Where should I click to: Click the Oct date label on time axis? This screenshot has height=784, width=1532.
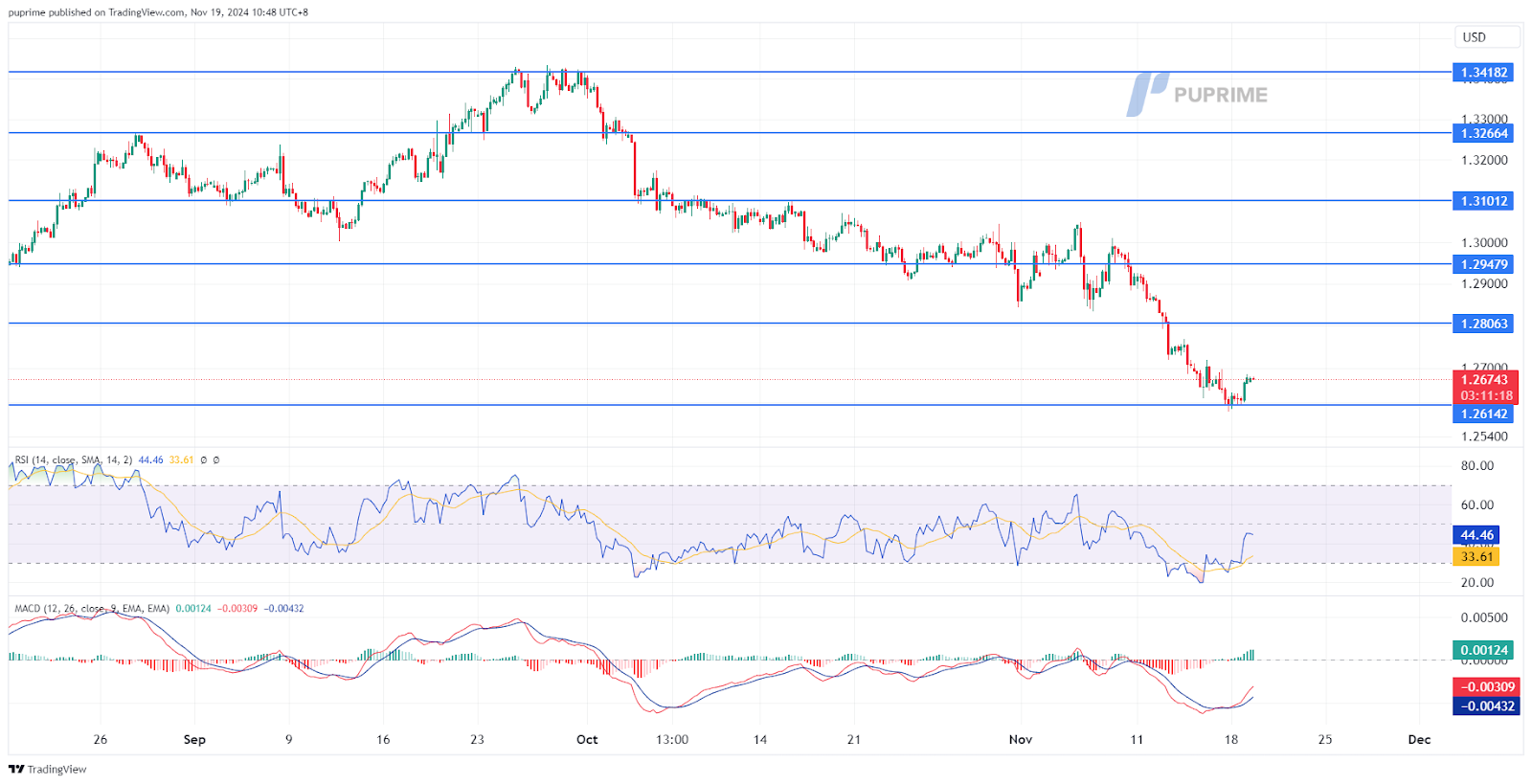pos(587,739)
